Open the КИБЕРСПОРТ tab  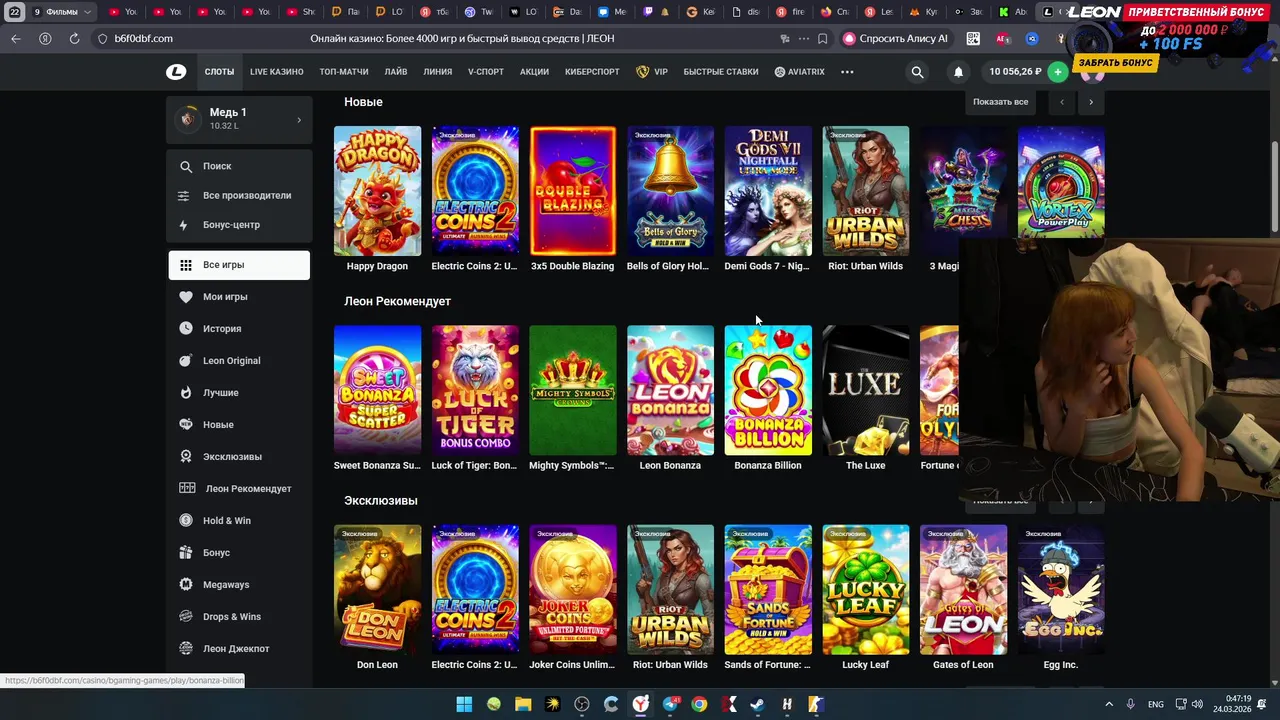[592, 72]
